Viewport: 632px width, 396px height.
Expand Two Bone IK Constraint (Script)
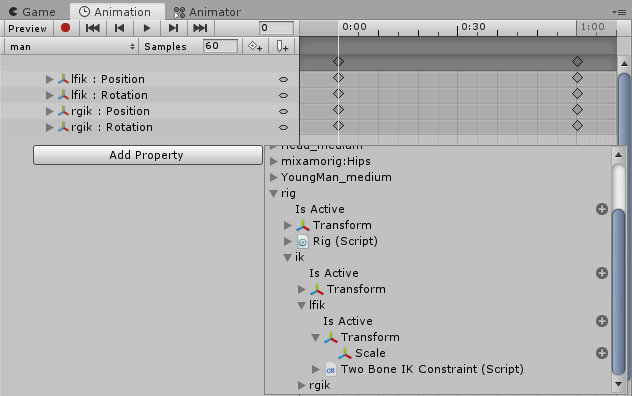pos(316,369)
